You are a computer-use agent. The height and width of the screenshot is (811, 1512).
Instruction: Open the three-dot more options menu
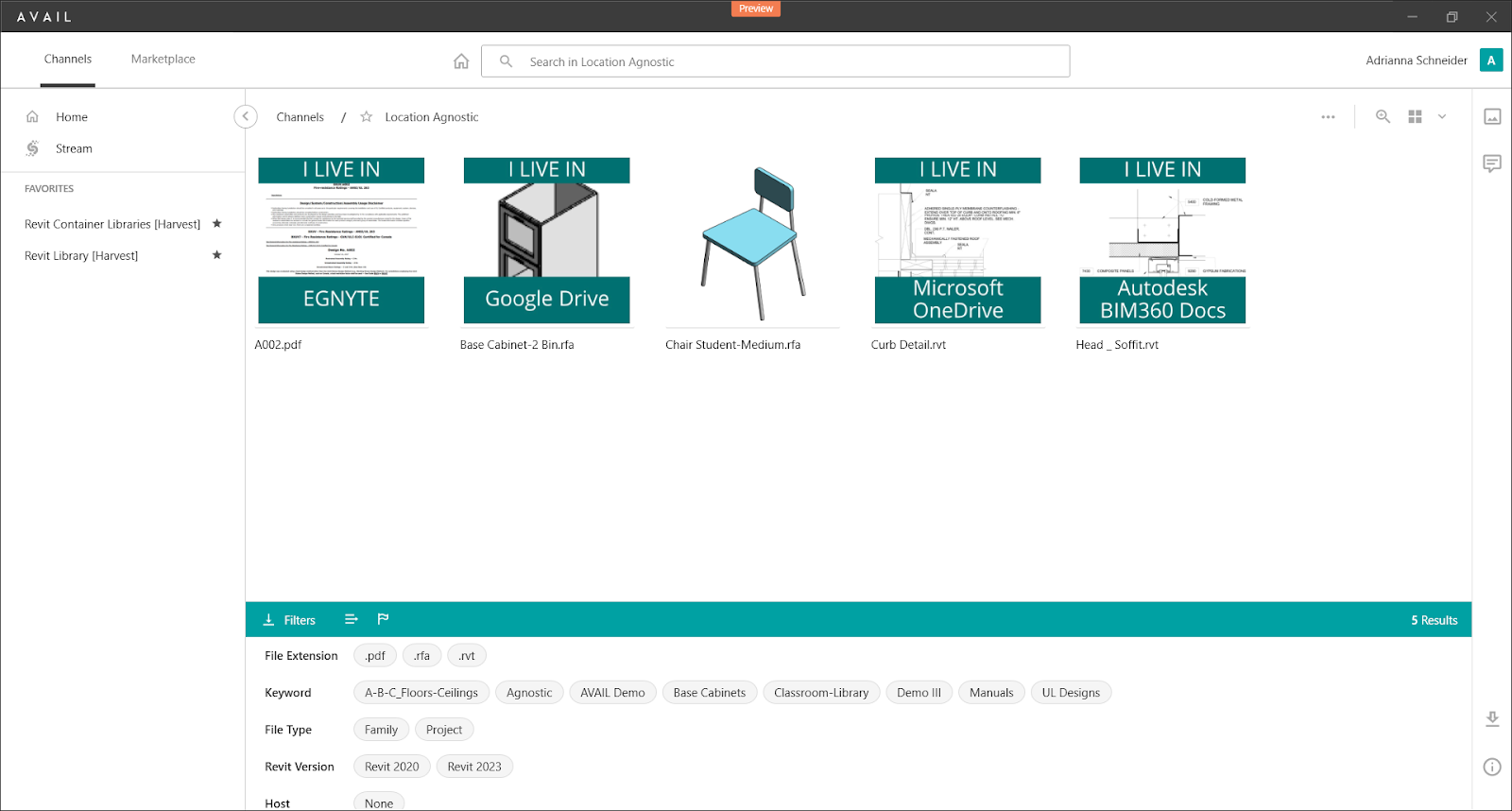(1328, 117)
